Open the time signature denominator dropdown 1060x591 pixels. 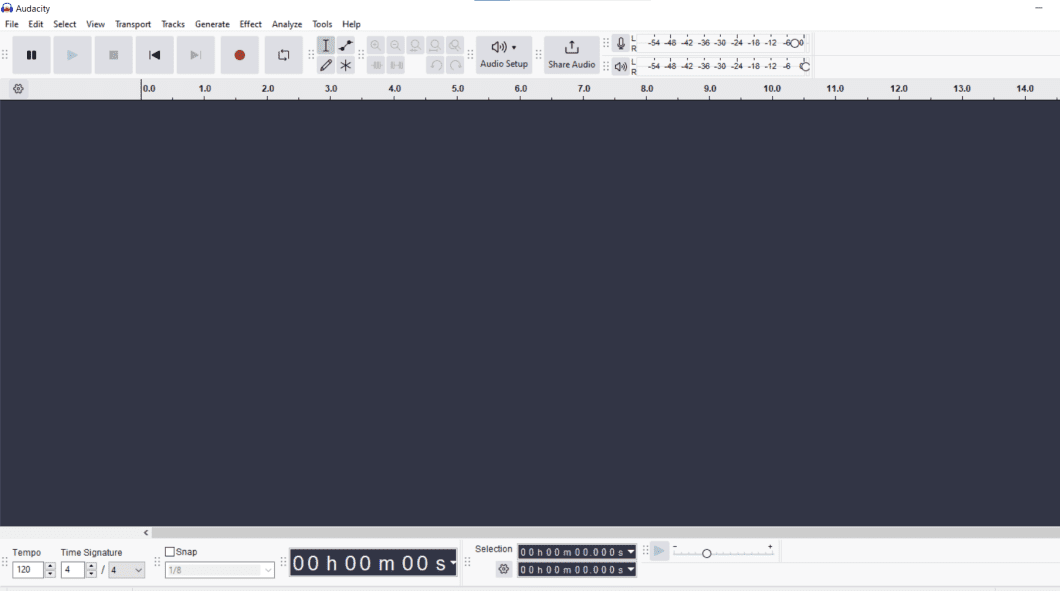coord(127,570)
